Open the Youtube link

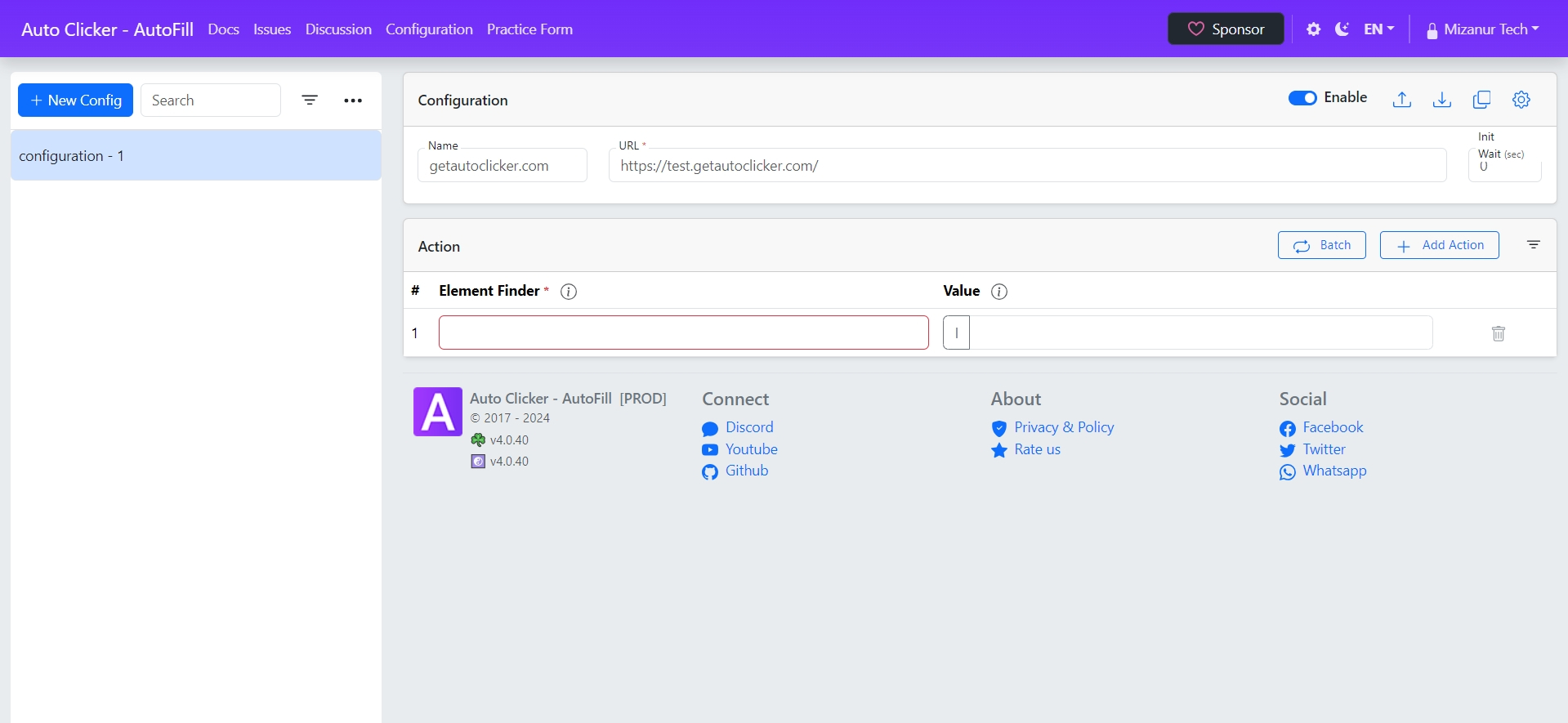[752, 449]
